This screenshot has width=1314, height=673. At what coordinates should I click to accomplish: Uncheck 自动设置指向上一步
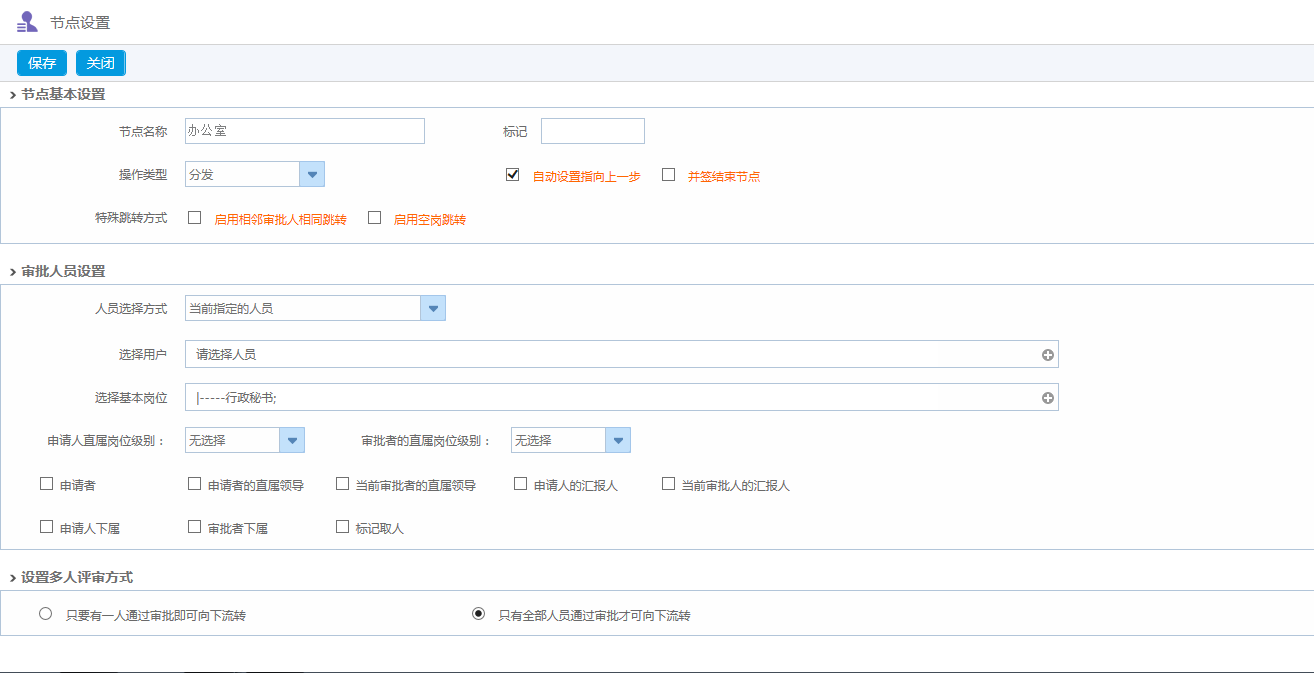[x=512, y=173]
